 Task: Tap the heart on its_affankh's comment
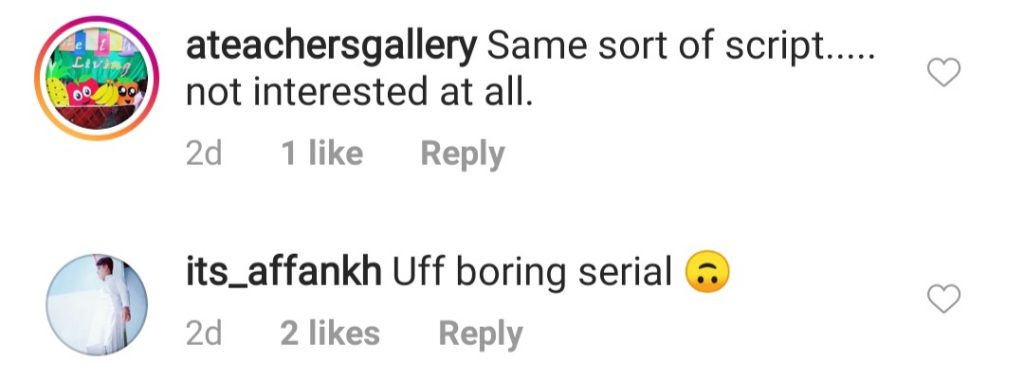pyautogui.click(x=944, y=299)
